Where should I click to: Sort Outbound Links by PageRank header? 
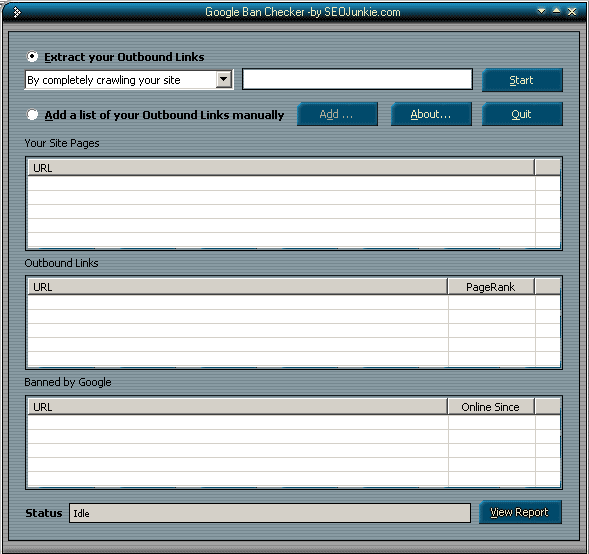point(491,287)
